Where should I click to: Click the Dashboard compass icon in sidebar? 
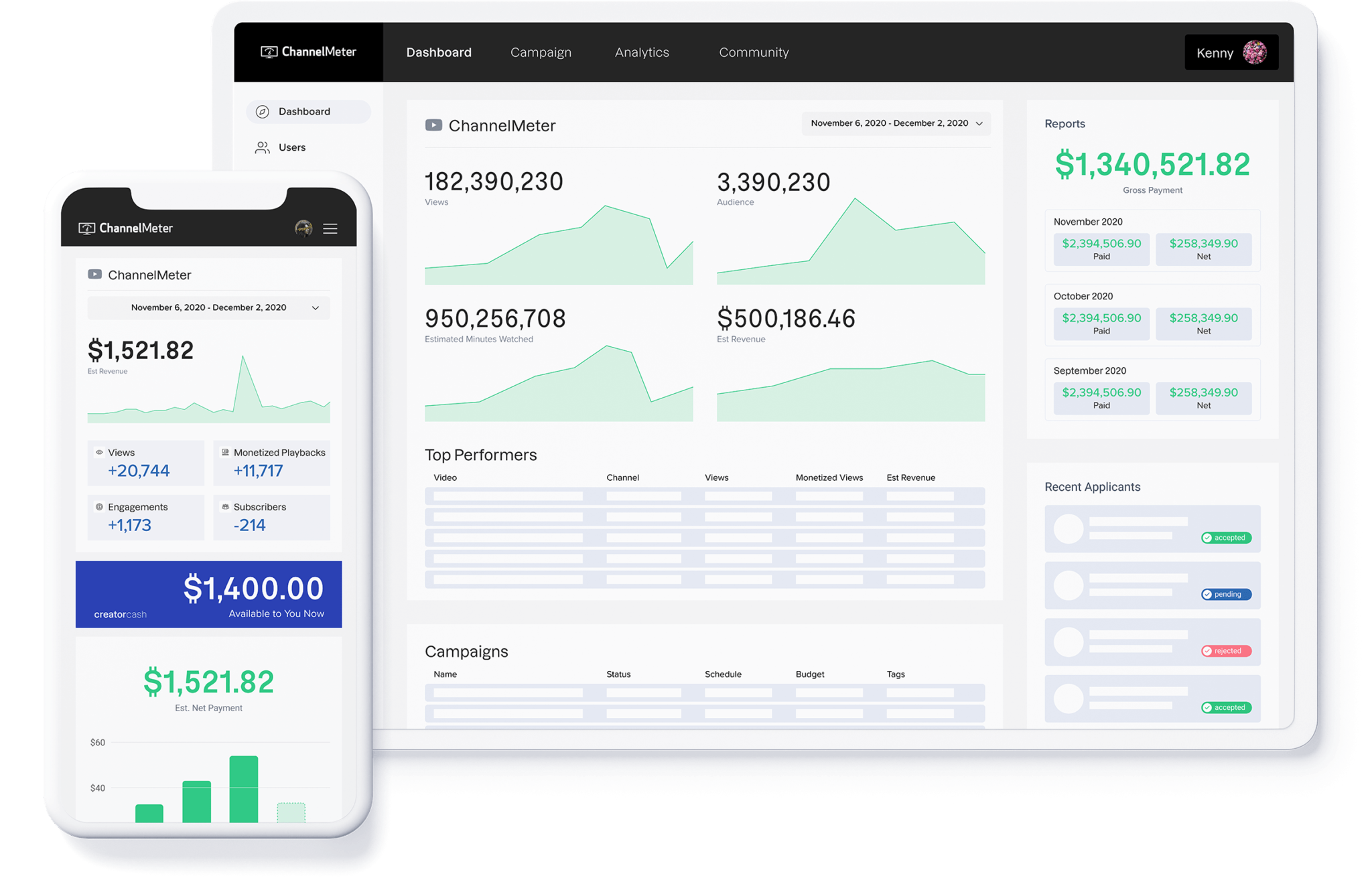pyautogui.click(x=263, y=112)
